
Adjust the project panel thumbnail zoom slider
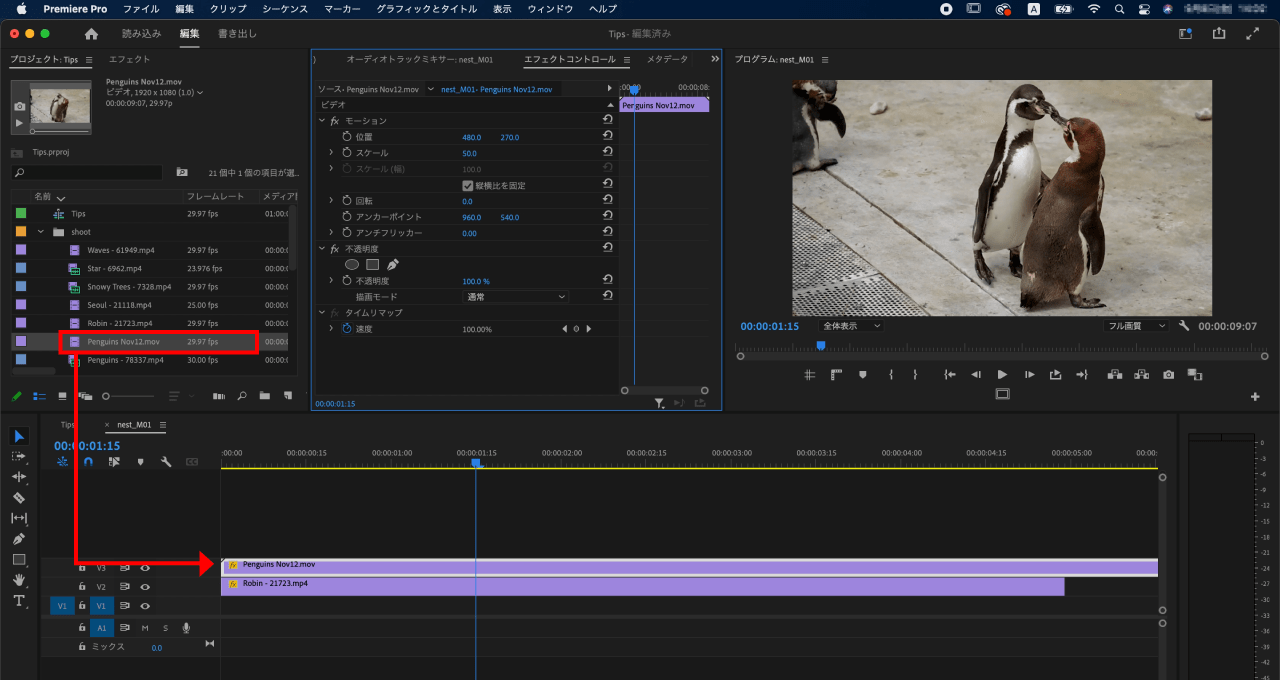[128, 396]
